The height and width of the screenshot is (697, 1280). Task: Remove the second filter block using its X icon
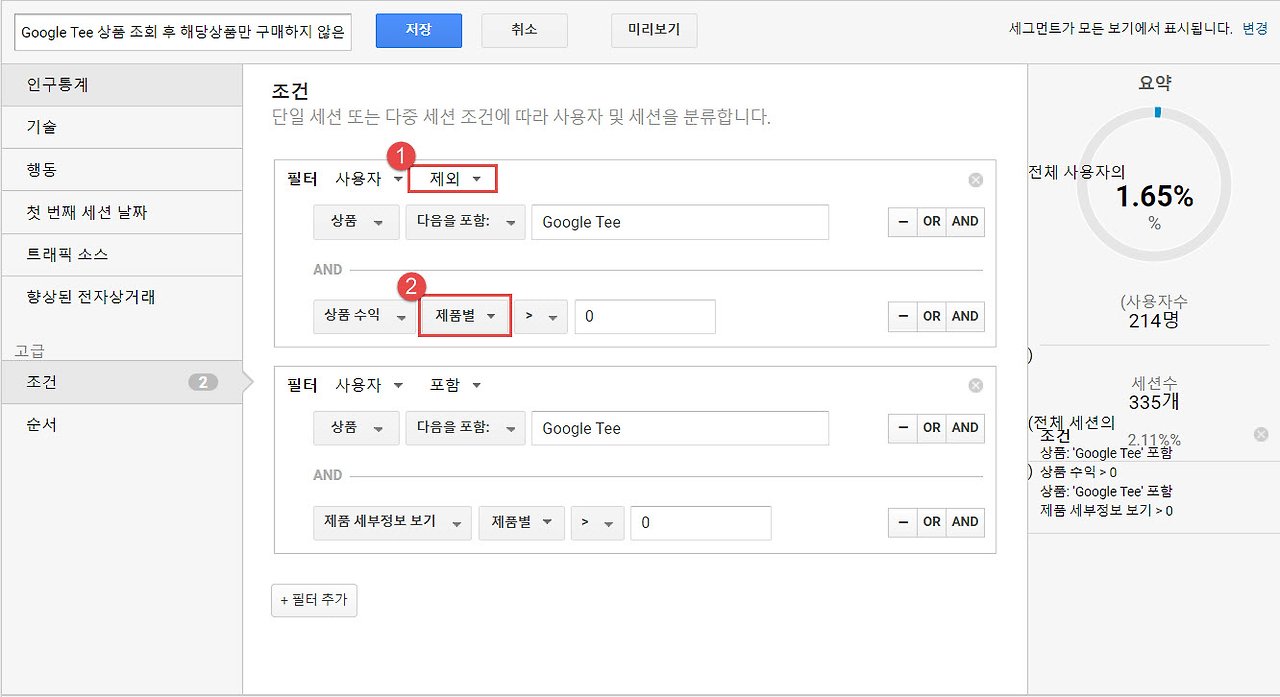(976, 386)
